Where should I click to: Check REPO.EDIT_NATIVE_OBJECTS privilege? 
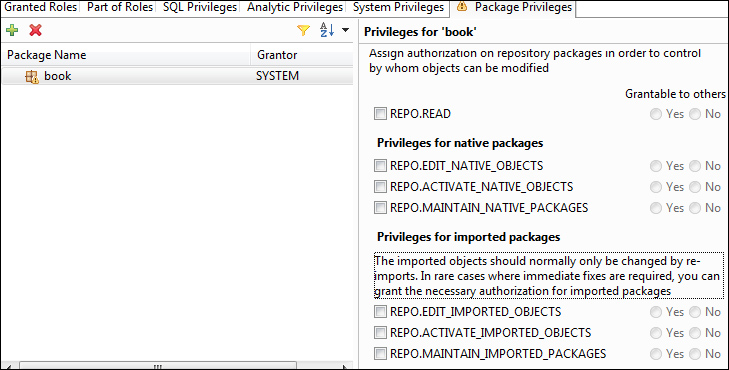point(380,165)
